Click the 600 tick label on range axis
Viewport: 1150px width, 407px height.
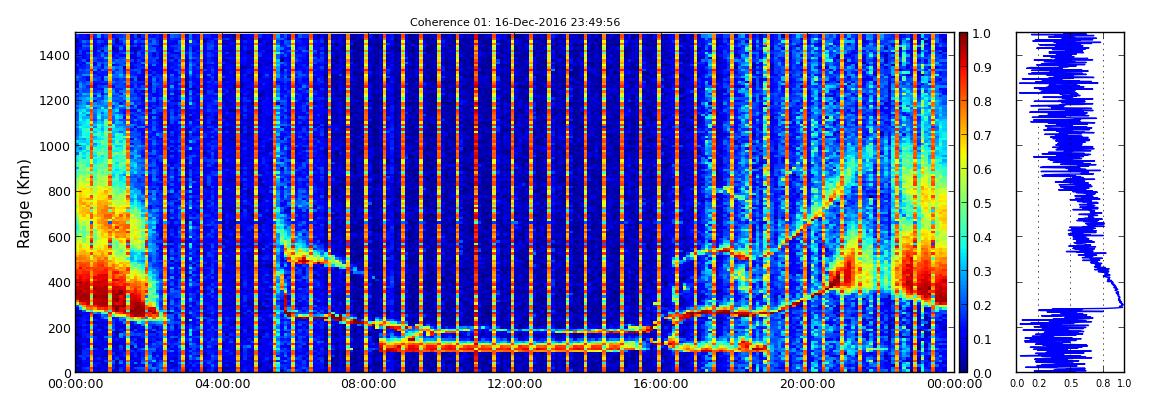click(58, 237)
